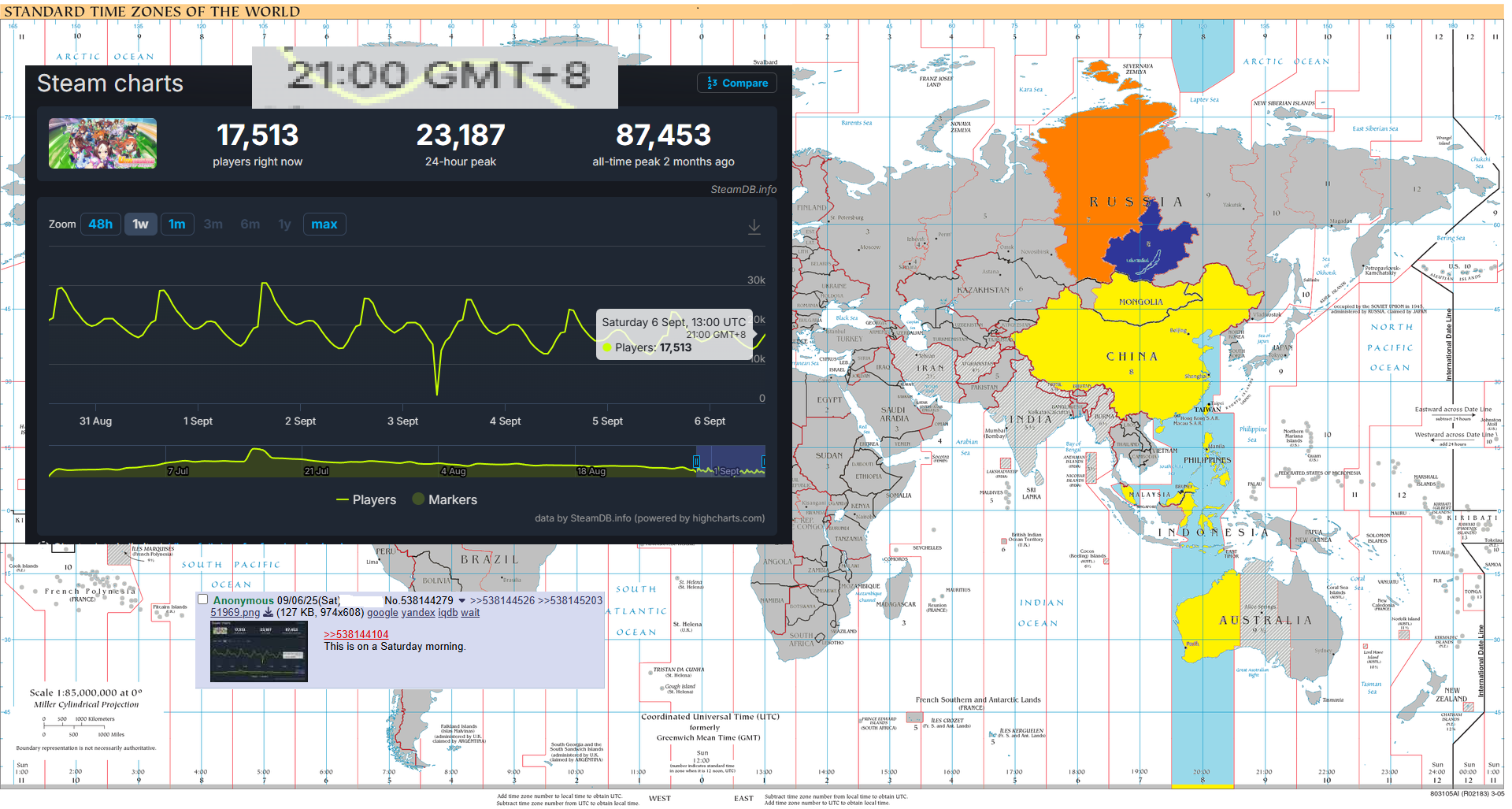Click the 'This is on a Saturday morning.' comment
The height and width of the screenshot is (809, 1512).
(x=395, y=647)
